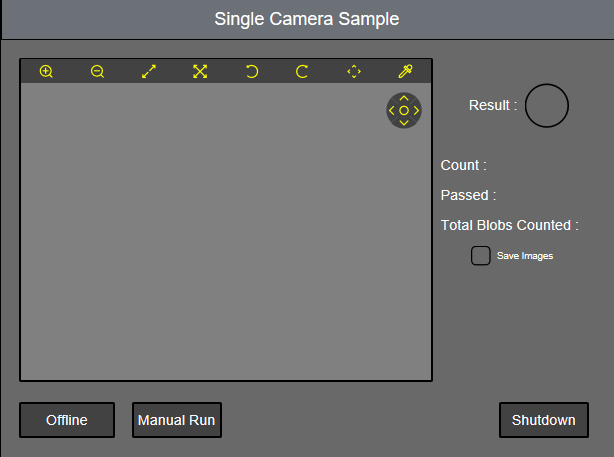Click the Offline button
Viewport: 614px width, 457px height.
67,420
